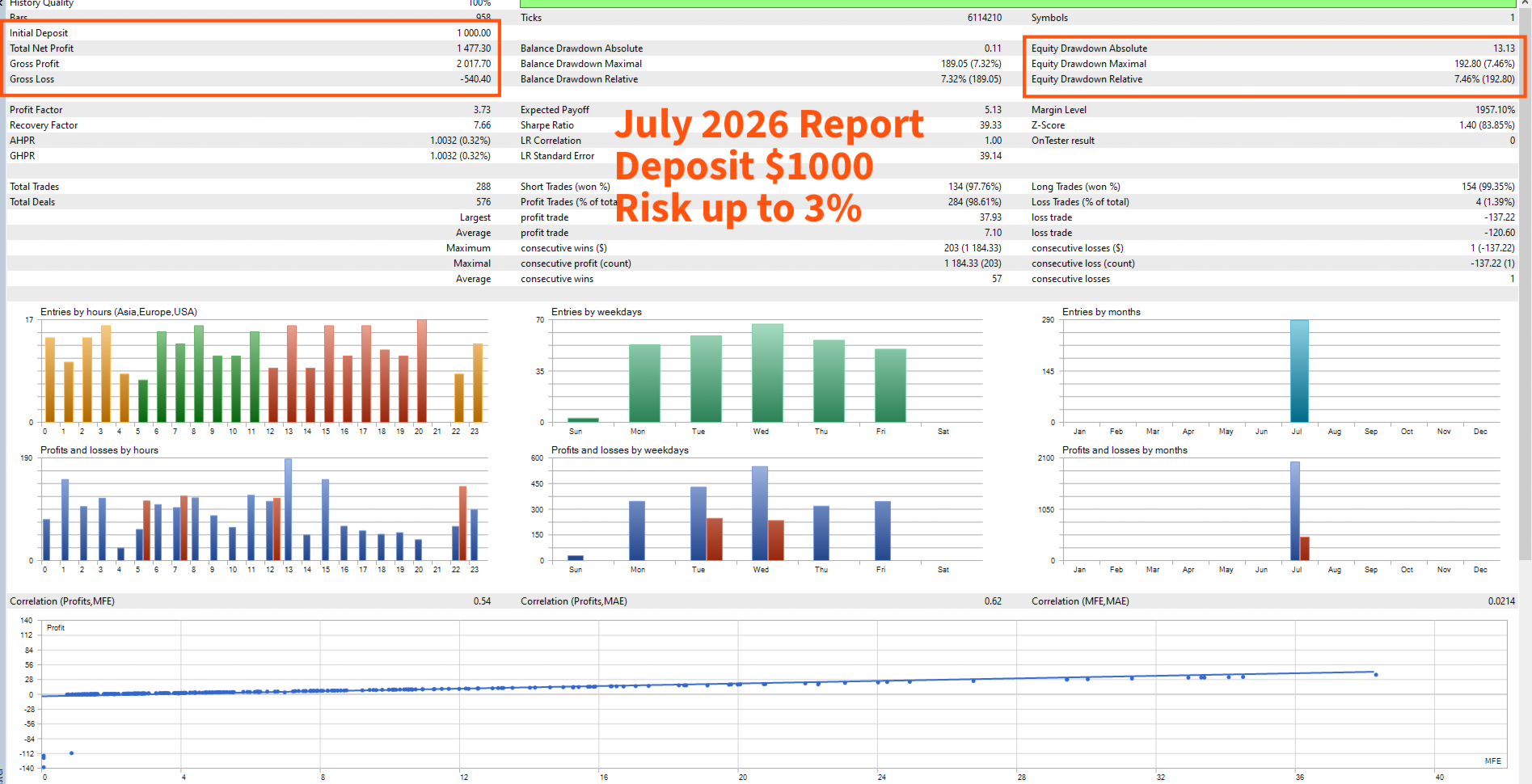Click Balance Drawdown Relative value 7.32% (189.05)

[x=971, y=79]
